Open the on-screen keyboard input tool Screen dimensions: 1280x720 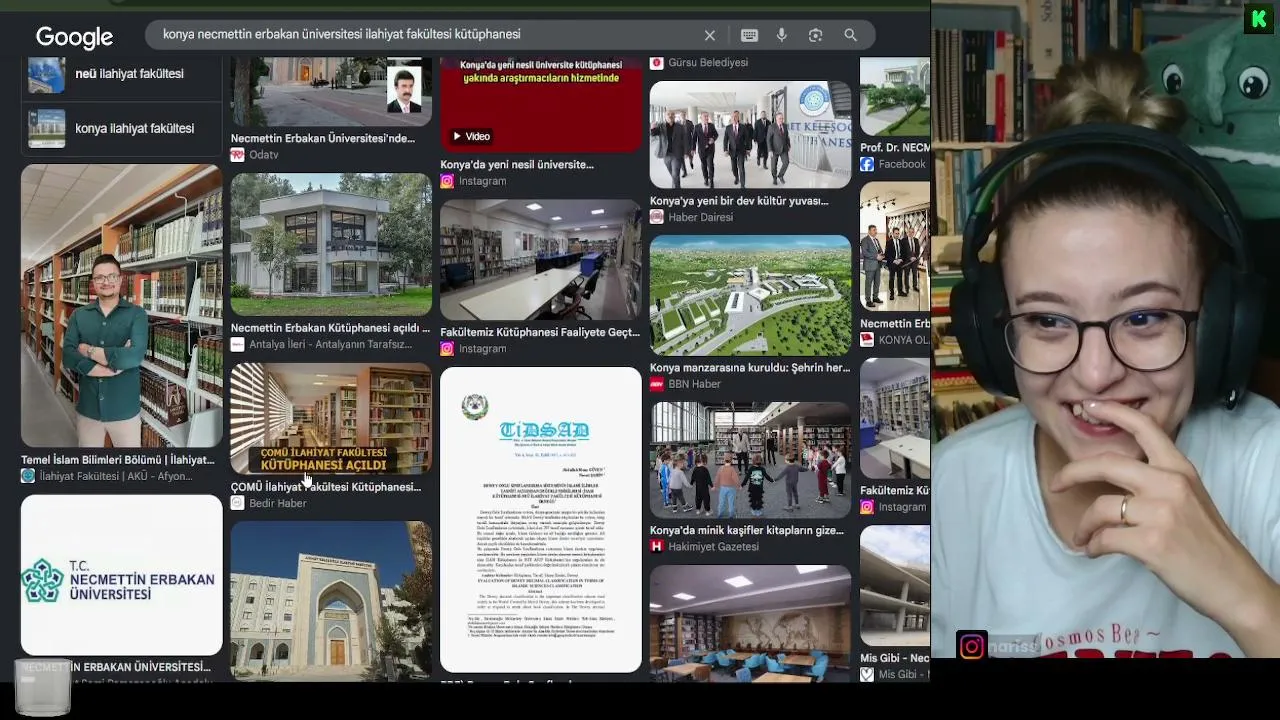tap(749, 35)
